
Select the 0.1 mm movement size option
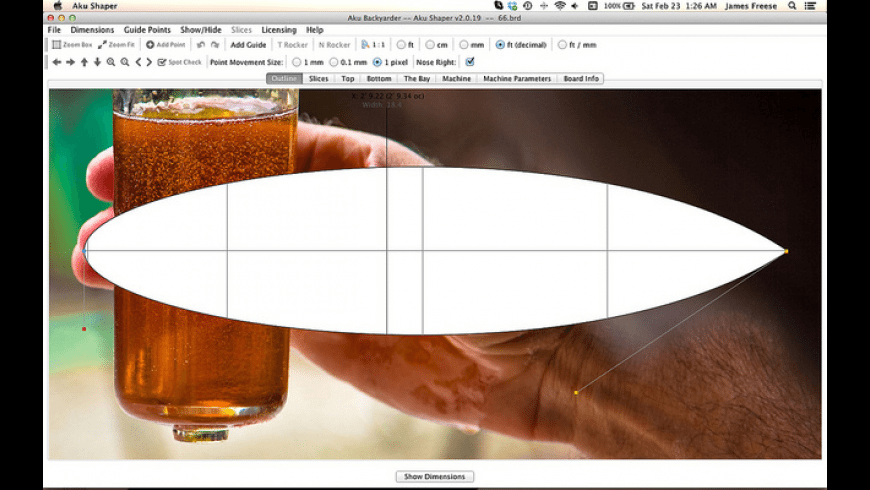click(334, 62)
